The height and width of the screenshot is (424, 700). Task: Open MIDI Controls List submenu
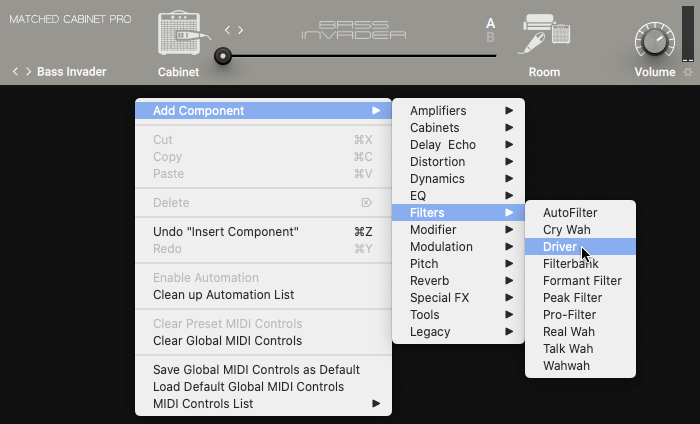click(263, 403)
